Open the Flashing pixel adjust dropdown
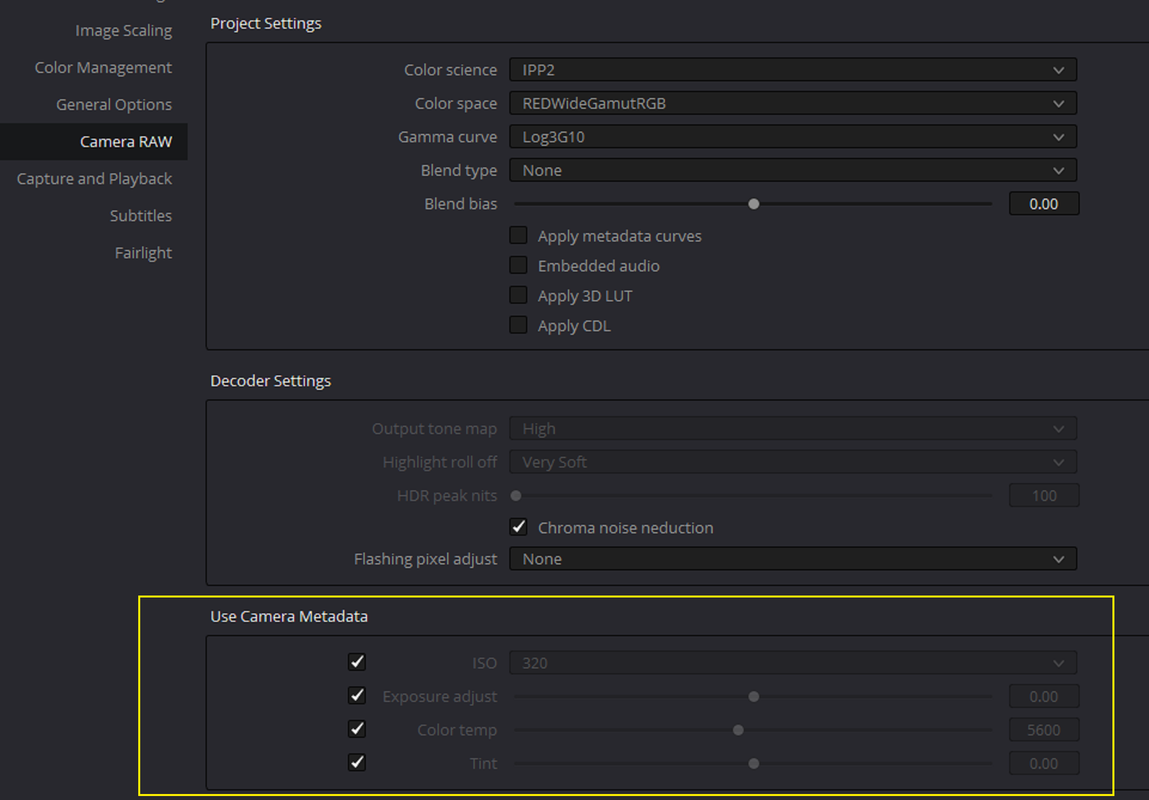 pyautogui.click(x=793, y=559)
